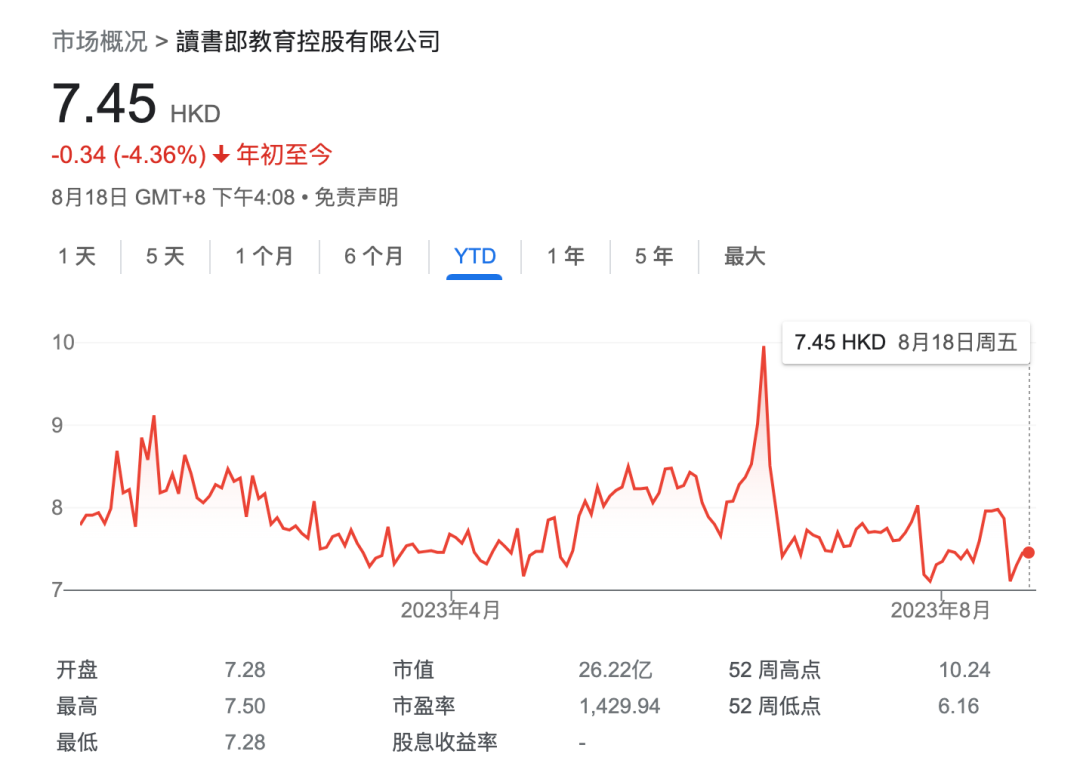Click the 2023年4月 axis label
The height and width of the screenshot is (782, 1080).
(450, 610)
